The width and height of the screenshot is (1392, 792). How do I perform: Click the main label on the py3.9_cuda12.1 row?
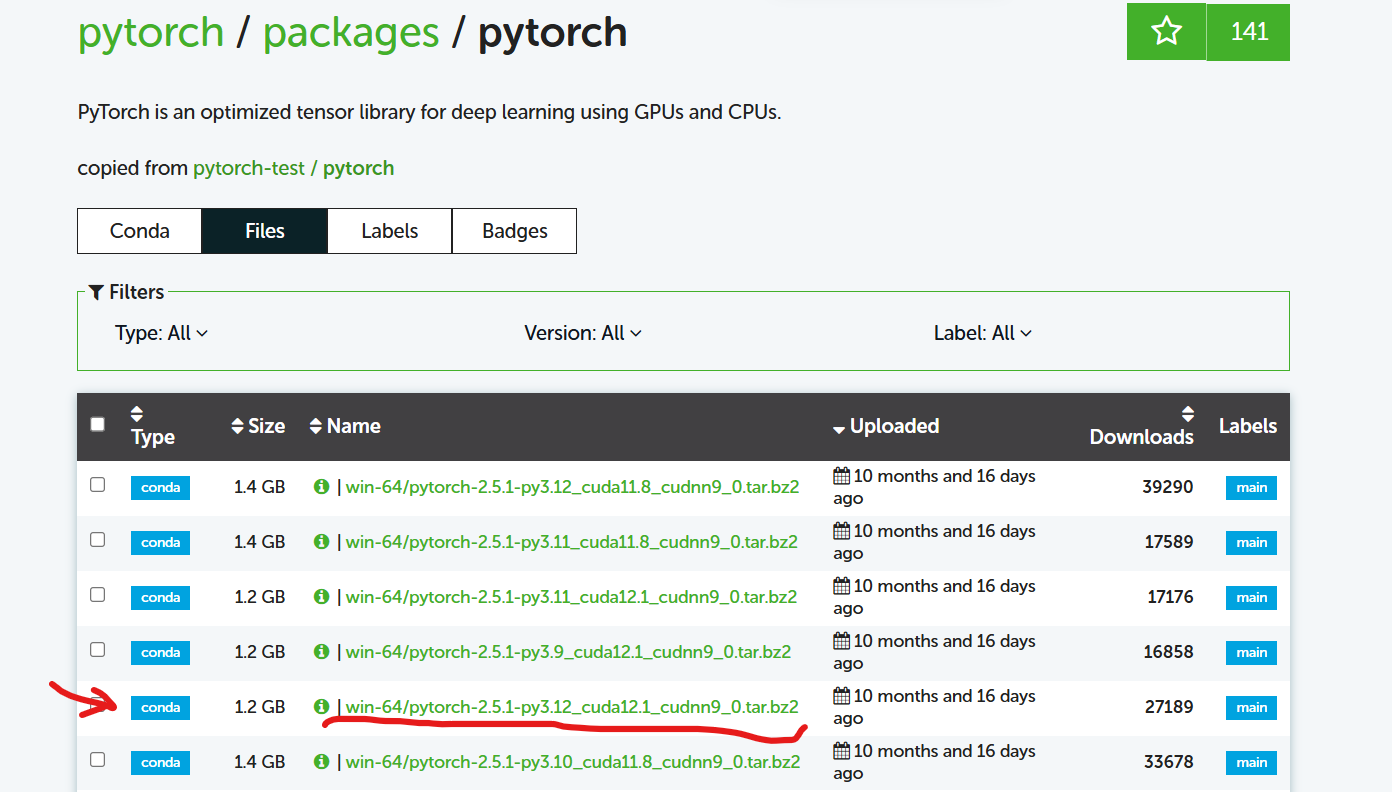pyautogui.click(x=1250, y=652)
